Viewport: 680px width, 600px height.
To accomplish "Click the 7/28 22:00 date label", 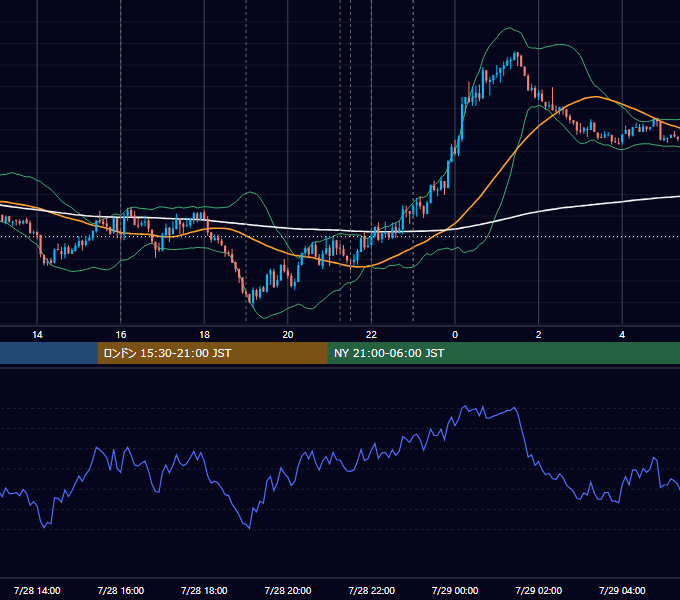I will (372, 590).
